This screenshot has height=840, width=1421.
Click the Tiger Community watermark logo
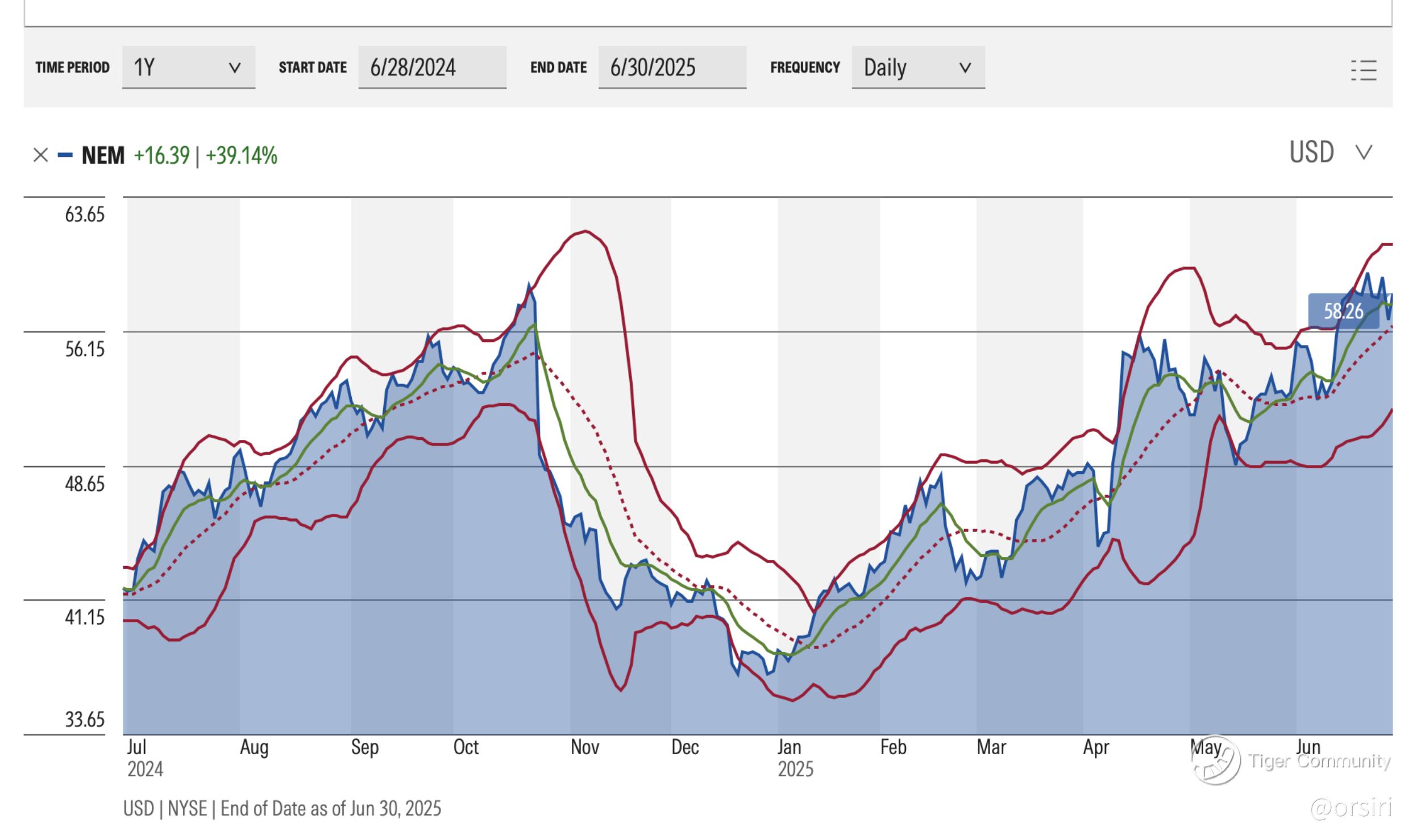point(1216,762)
